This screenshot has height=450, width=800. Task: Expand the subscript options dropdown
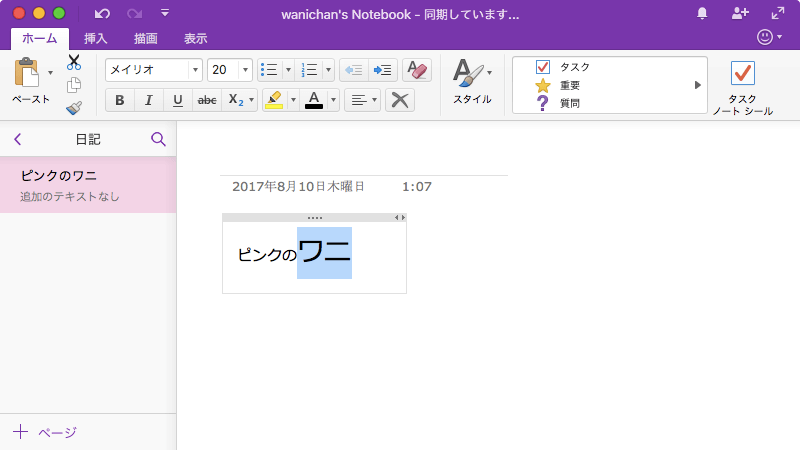252,100
